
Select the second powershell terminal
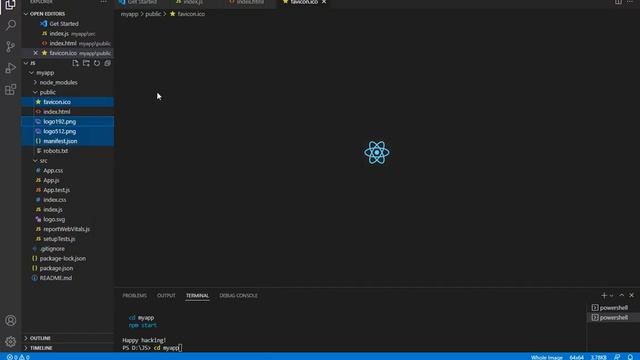(613, 318)
